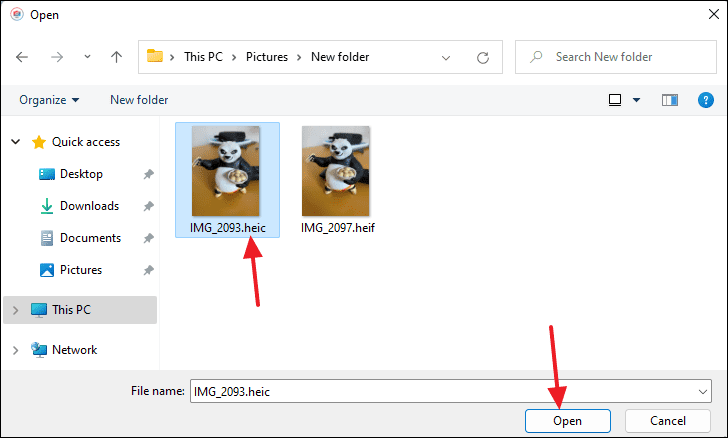Open the blue Help icon
Image resolution: width=728 pixels, height=438 pixels.
705,100
